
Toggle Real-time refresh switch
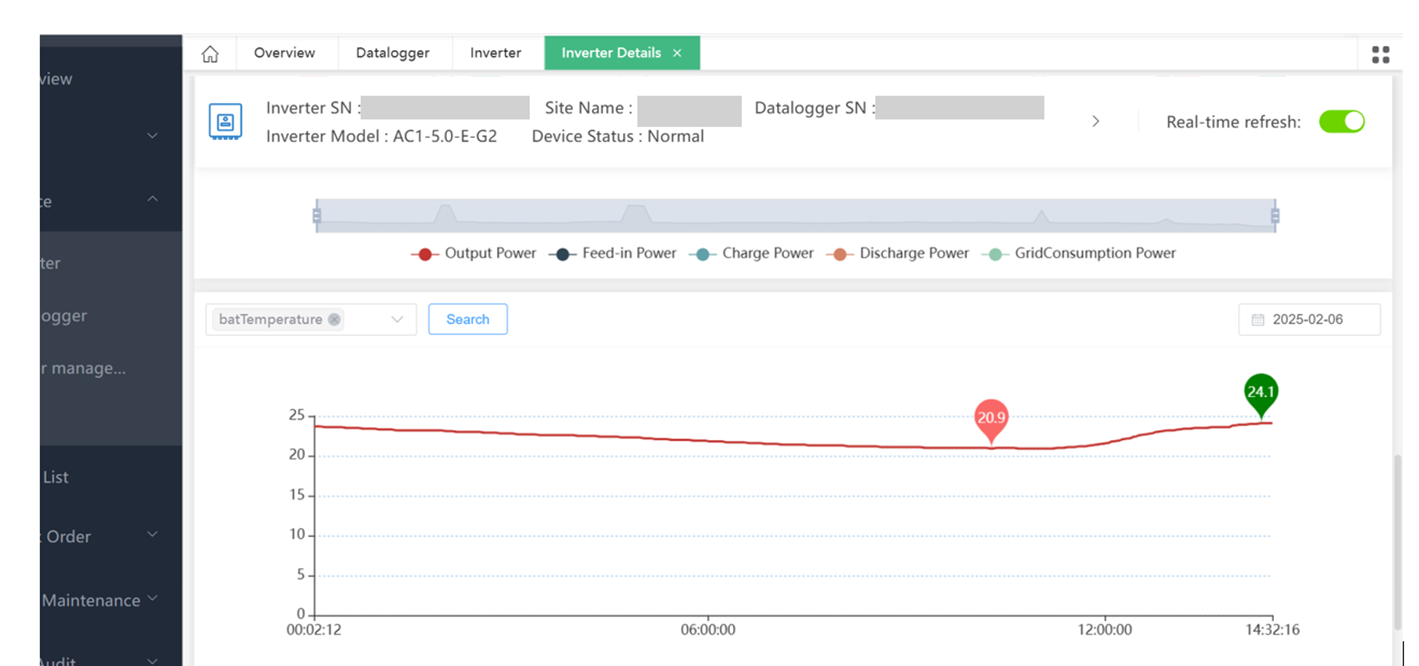(x=1341, y=122)
